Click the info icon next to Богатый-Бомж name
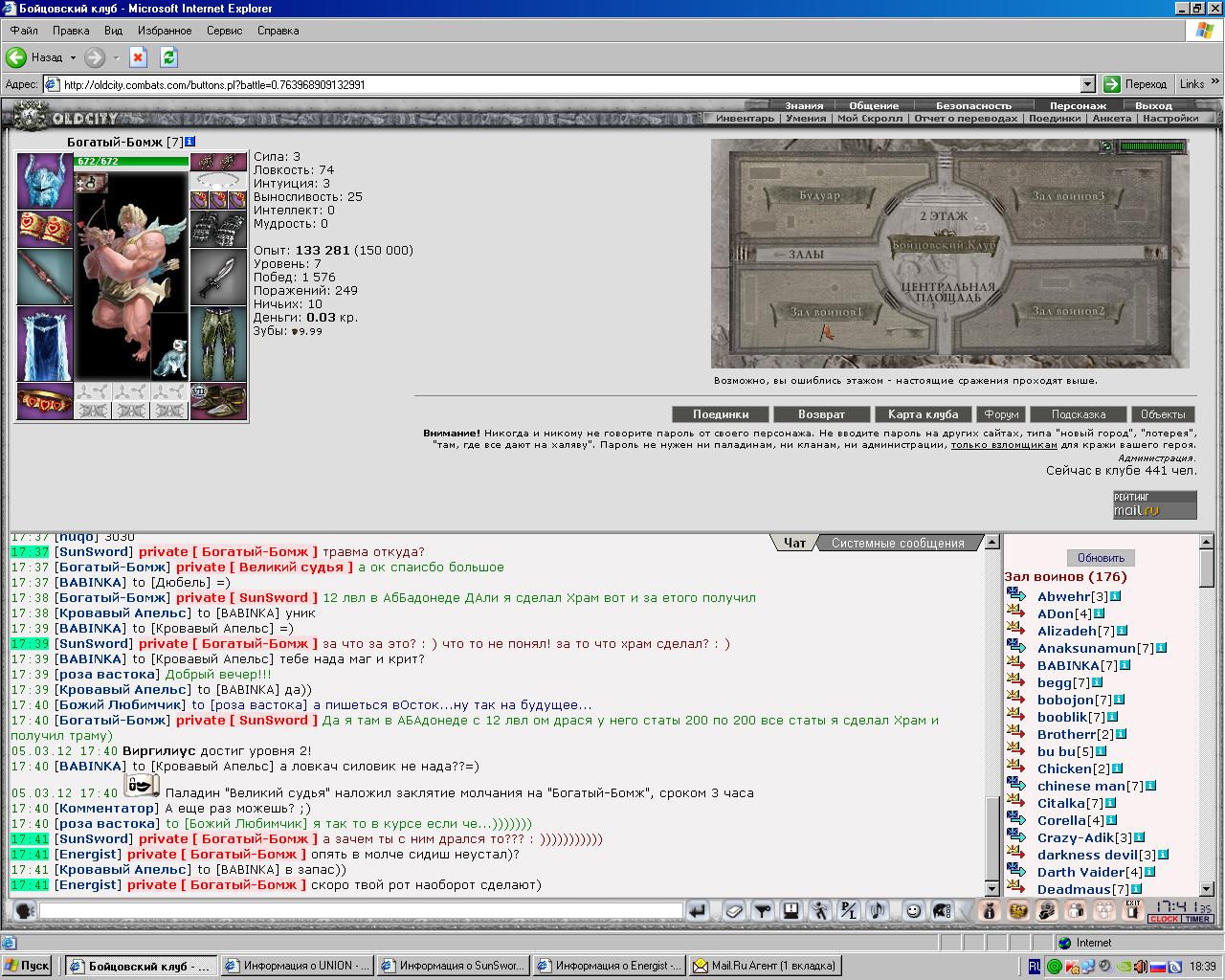The image size is (1225, 980). click(190, 142)
